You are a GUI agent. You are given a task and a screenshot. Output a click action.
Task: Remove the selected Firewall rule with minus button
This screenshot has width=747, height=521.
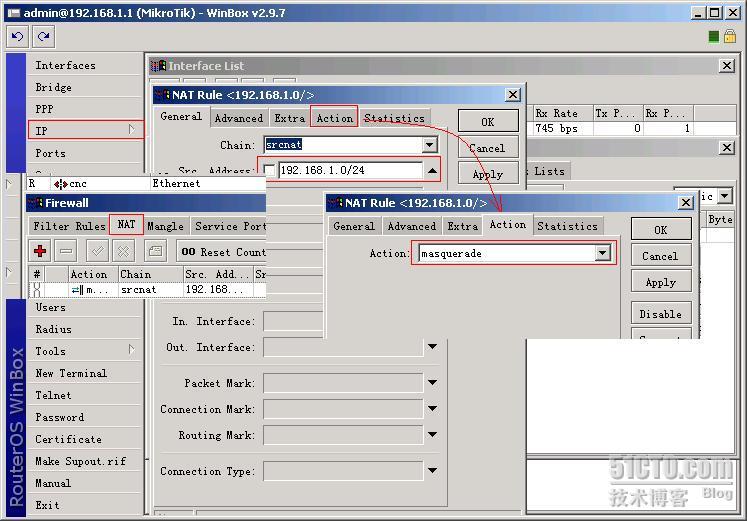click(x=66, y=251)
